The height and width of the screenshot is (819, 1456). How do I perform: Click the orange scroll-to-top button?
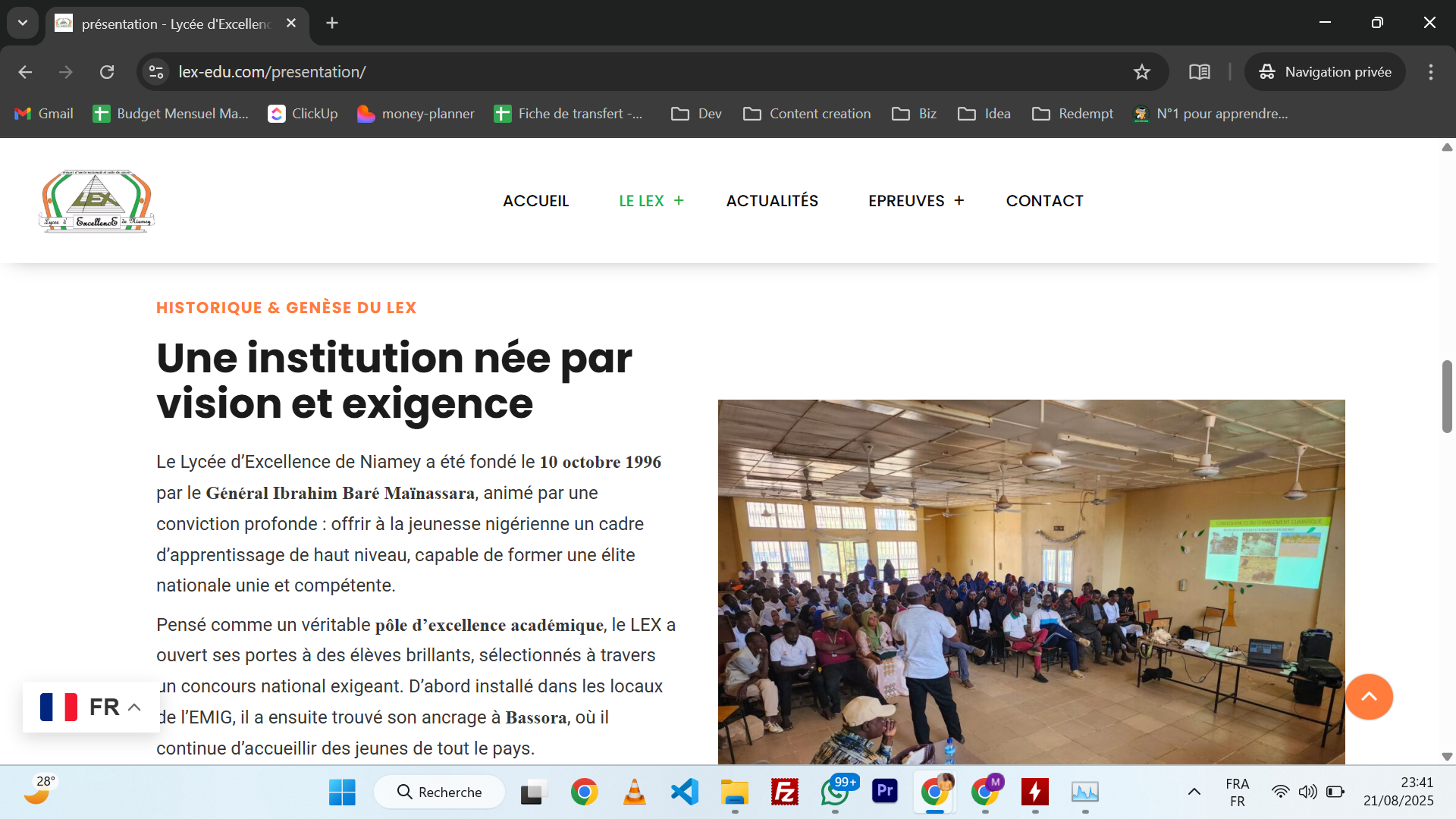1368,696
